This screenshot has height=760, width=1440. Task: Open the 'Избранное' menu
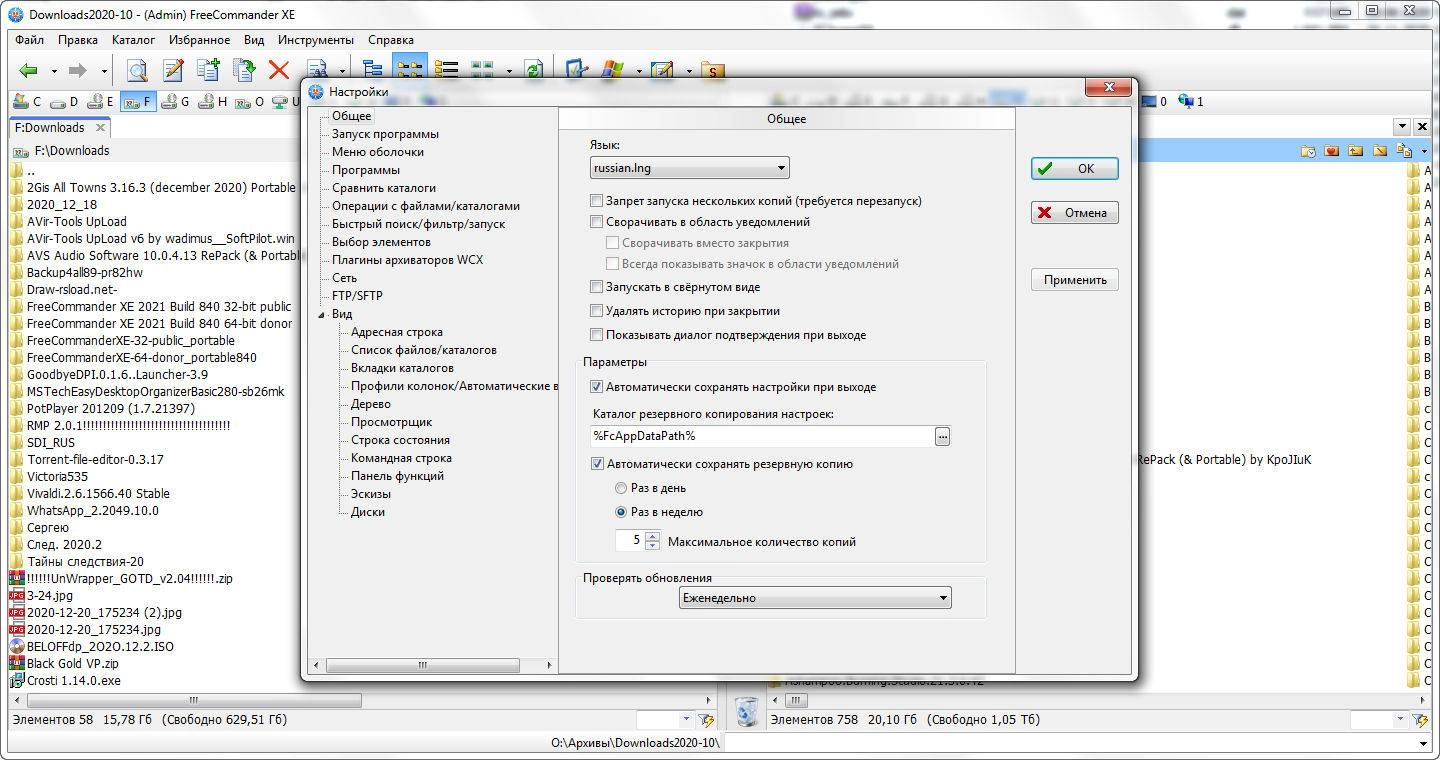(199, 40)
